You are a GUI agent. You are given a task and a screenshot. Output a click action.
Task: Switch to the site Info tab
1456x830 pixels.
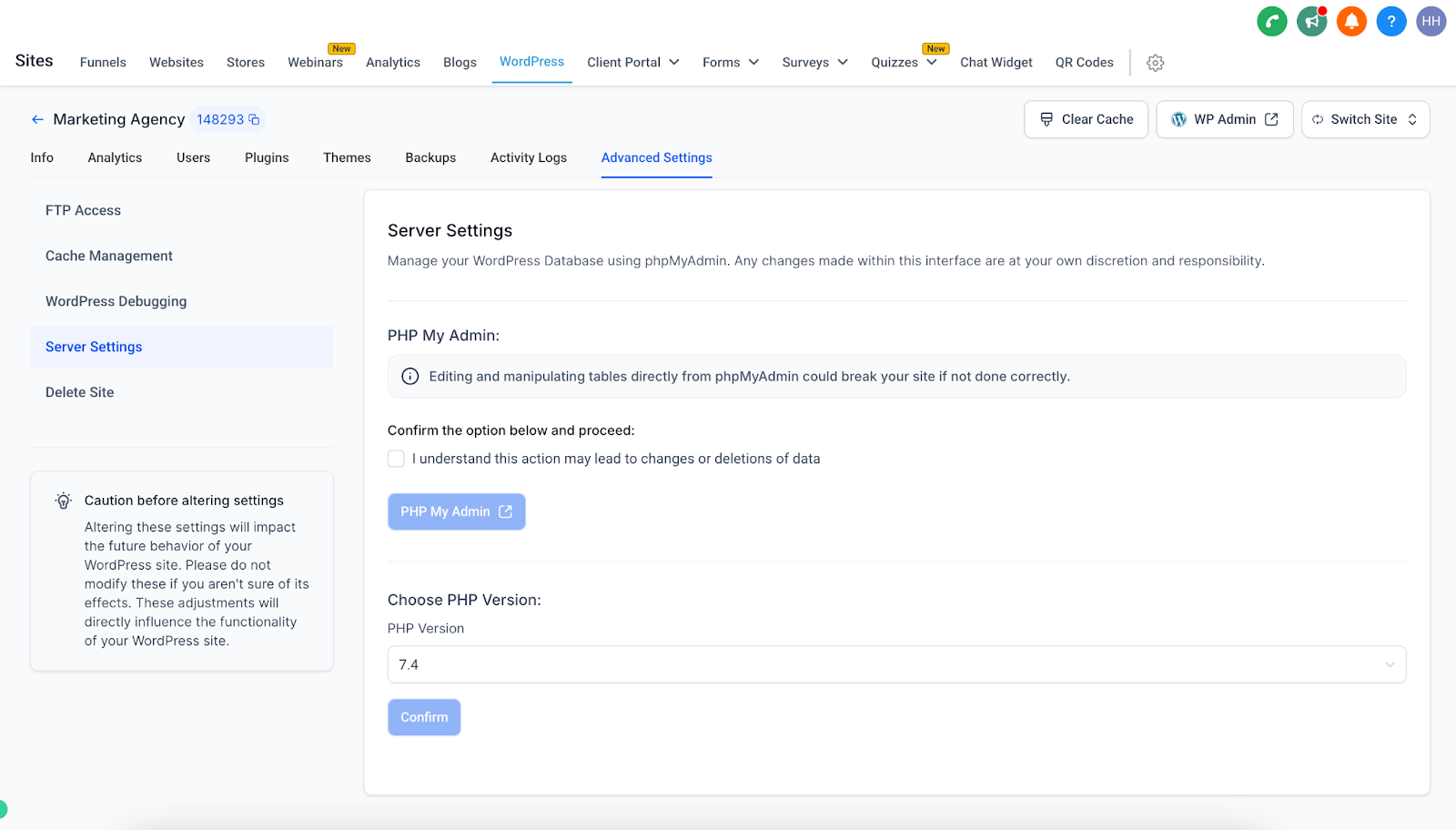click(x=42, y=157)
